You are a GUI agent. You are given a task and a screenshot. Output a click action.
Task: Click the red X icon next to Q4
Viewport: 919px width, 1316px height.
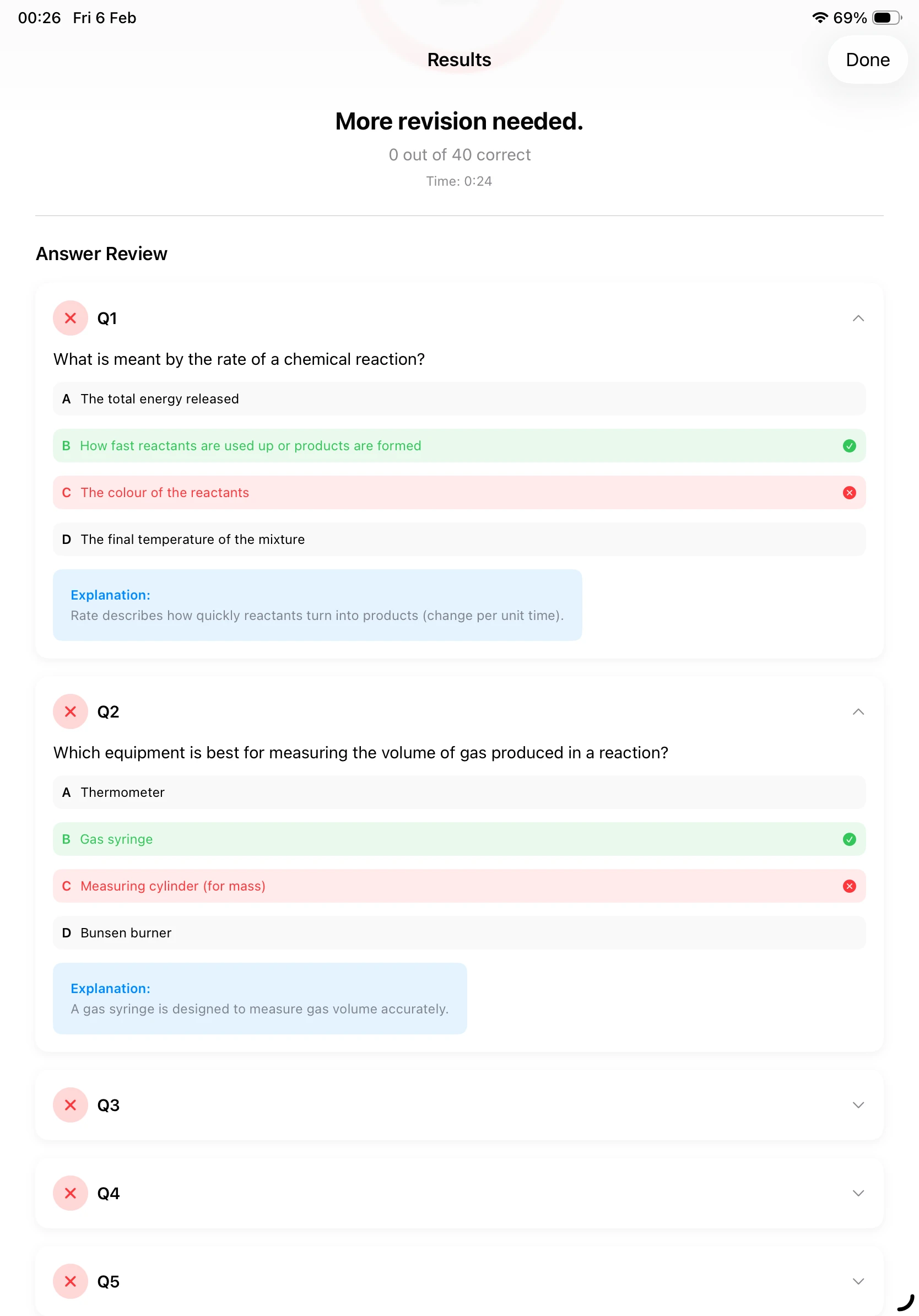(x=70, y=1193)
